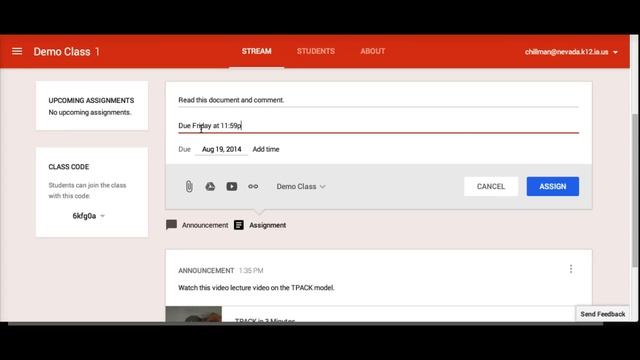This screenshot has width=640, height=360.
Task: Open the hamburger navigation menu
Action: point(17,51)
